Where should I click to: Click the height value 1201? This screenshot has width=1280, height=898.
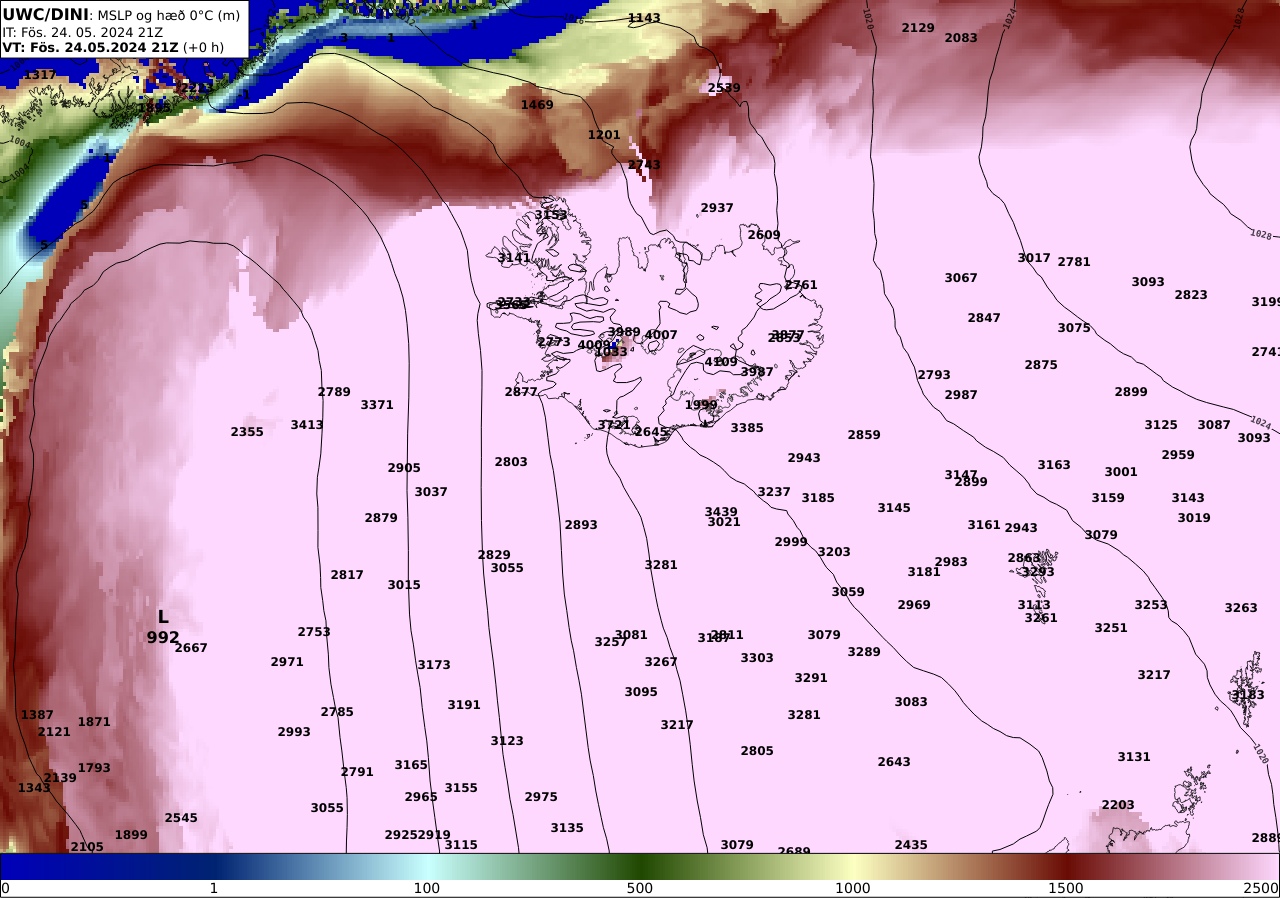point(604,135)
